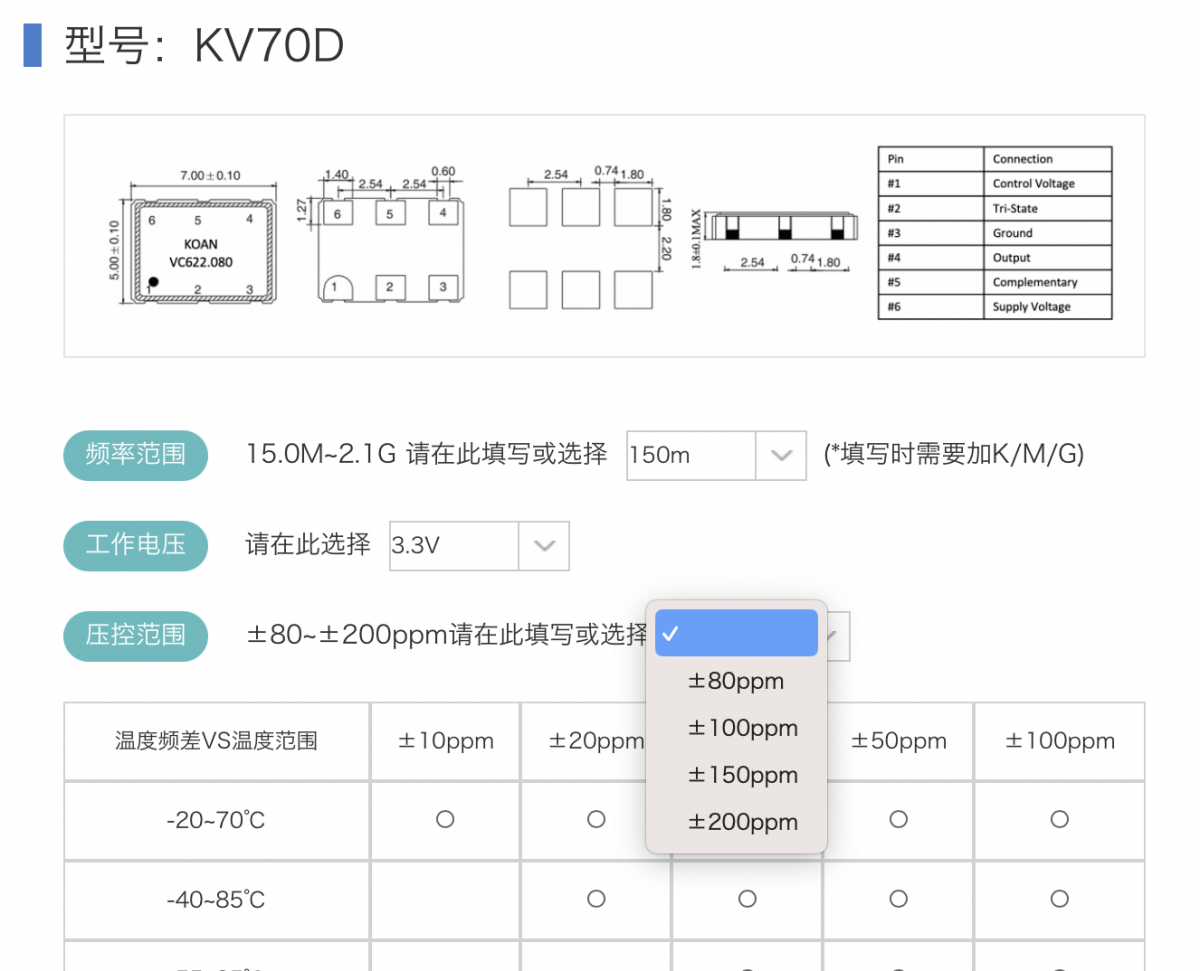Click the frequency input field showing 150m
Viewport: 1200px width, 971px height.
[x=690, y=455]
